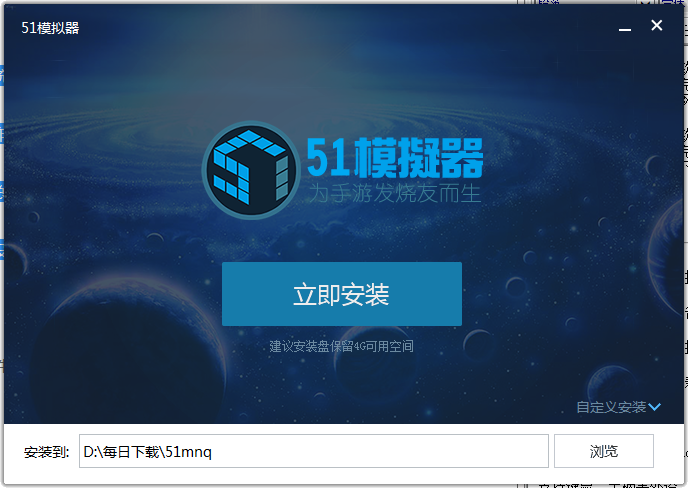
Task: Click the 安装到: label
Action: pyautogui.click(x=46, y=452)
